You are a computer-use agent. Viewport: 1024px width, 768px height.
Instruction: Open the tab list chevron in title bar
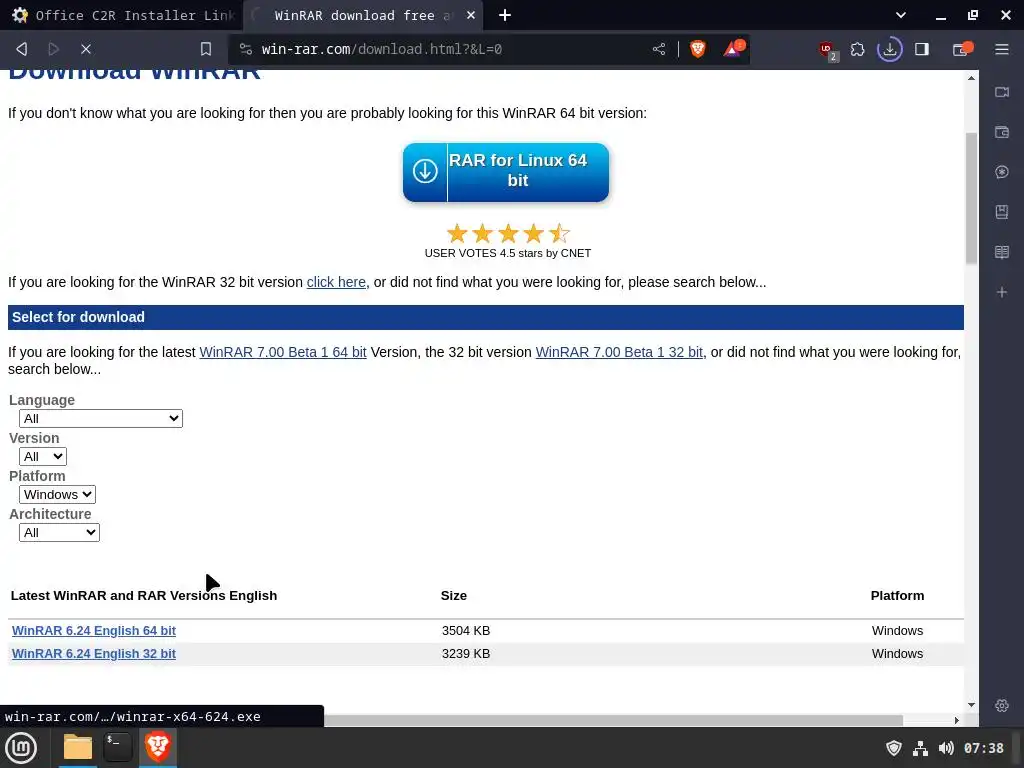pyautogui.click(x=901, y=15)
